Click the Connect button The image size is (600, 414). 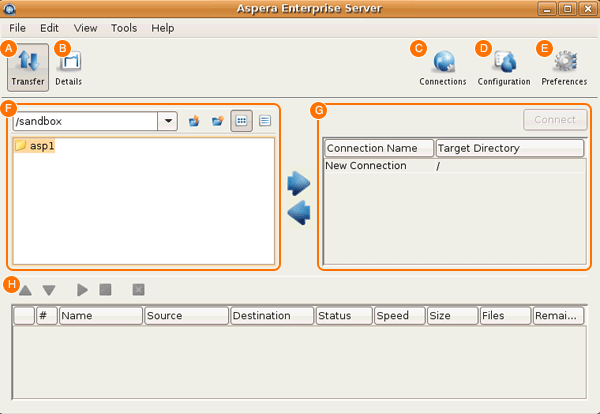(555, 120)
